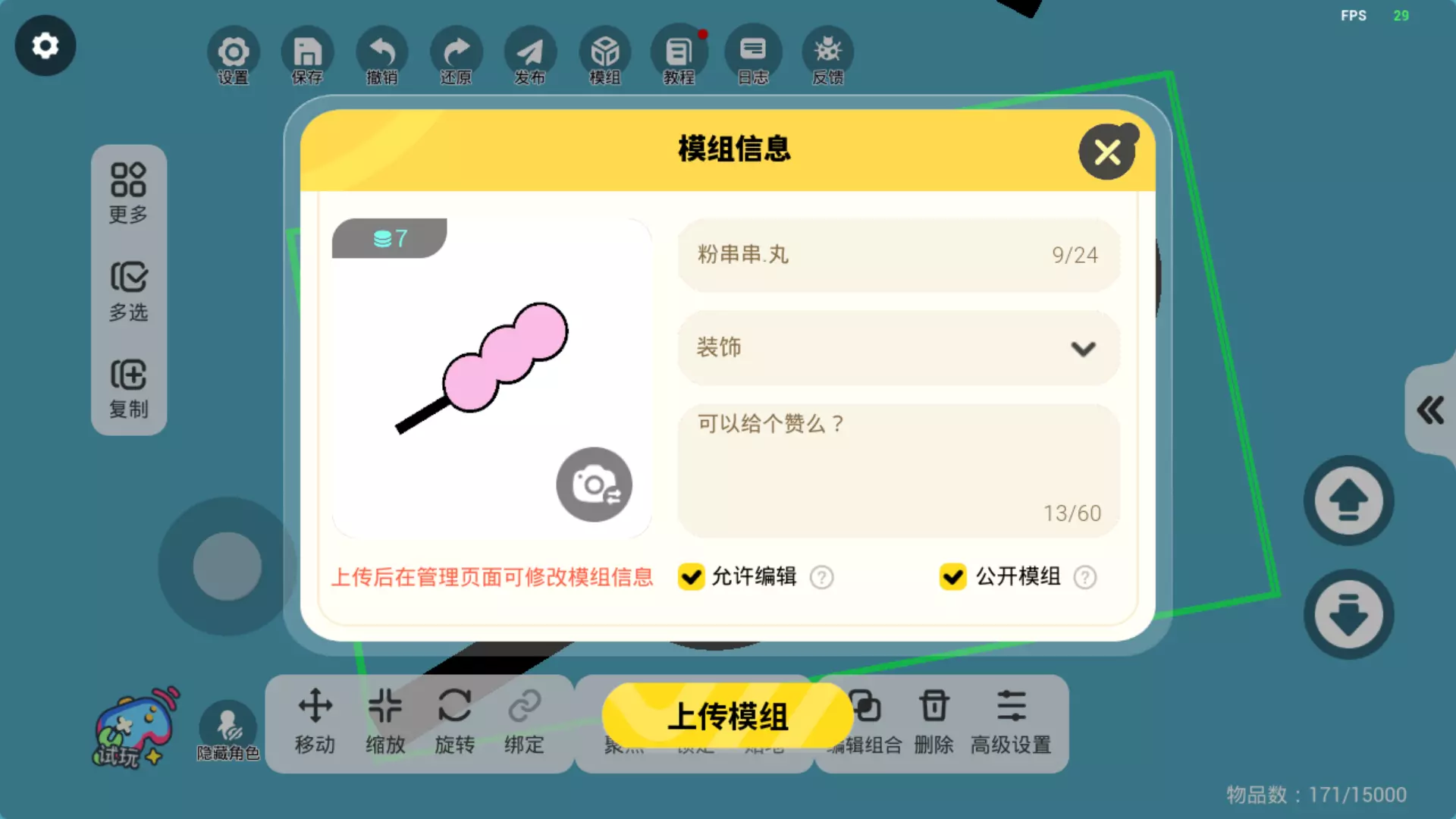Open the 更多 more options panel
This screenshot has width=1456, height=819.
point(128,193)
